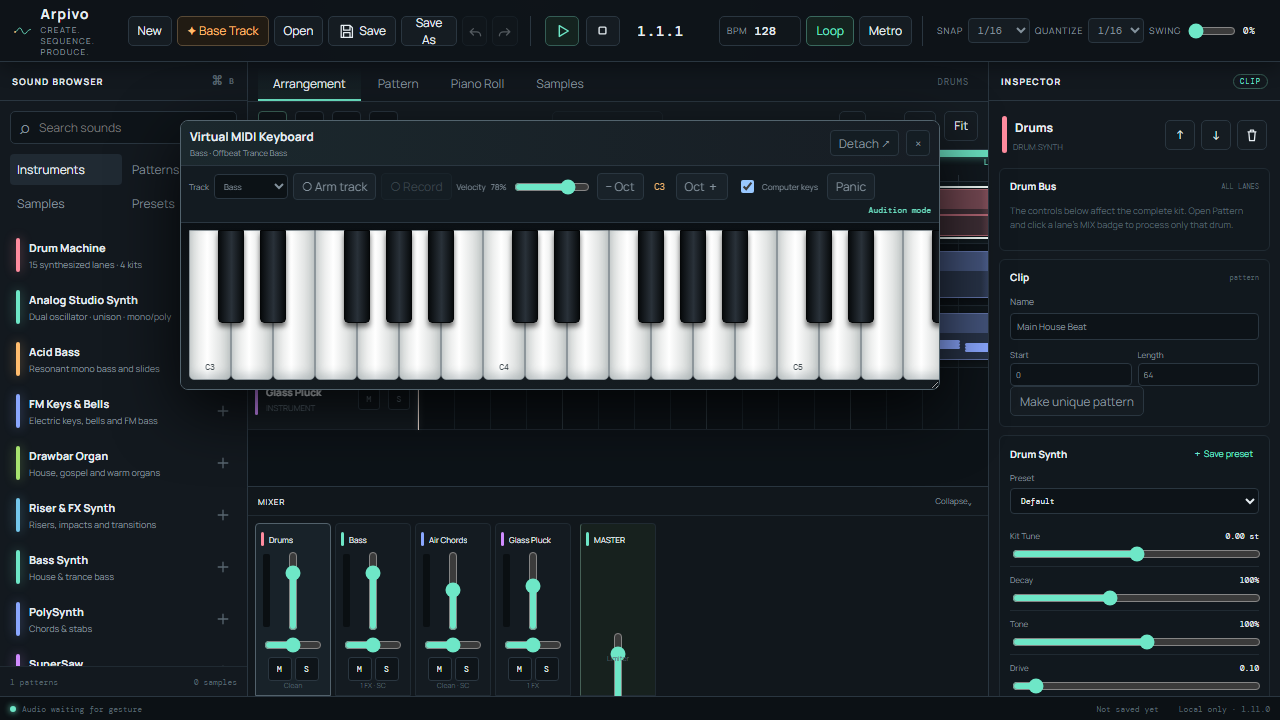Image resolution: width=1280 pixels, height=720 pixels.
Task: Adjust the Velocity slider
Action: 552,187
